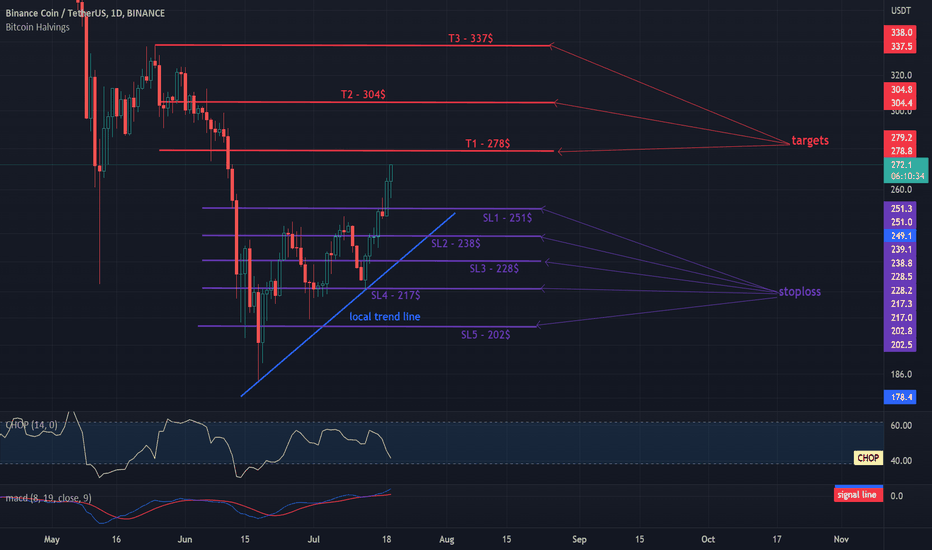Select the blue local trend line drawing

pyautogui.click(x=348, y=304)
